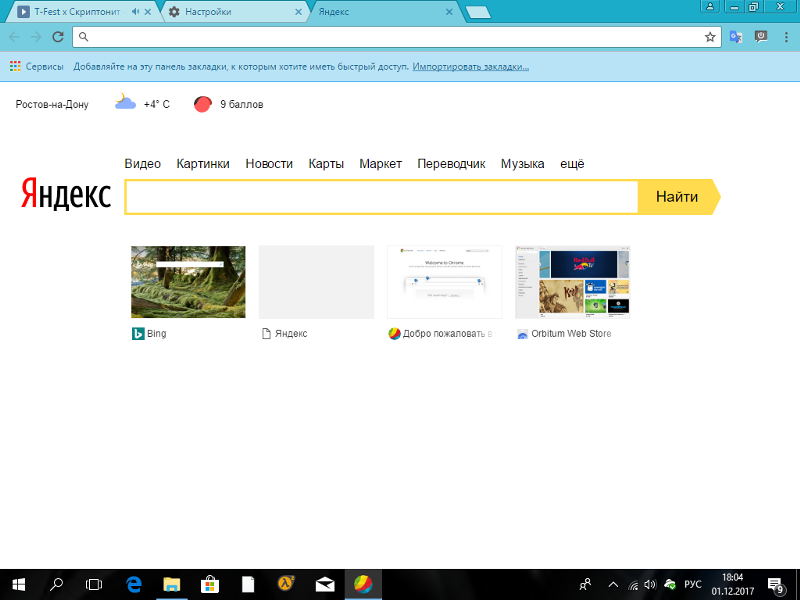Image resolution: width=800 pixels, height=600 pixels.
Task: Go back with the browser back arrow
Action: [14, 37]
